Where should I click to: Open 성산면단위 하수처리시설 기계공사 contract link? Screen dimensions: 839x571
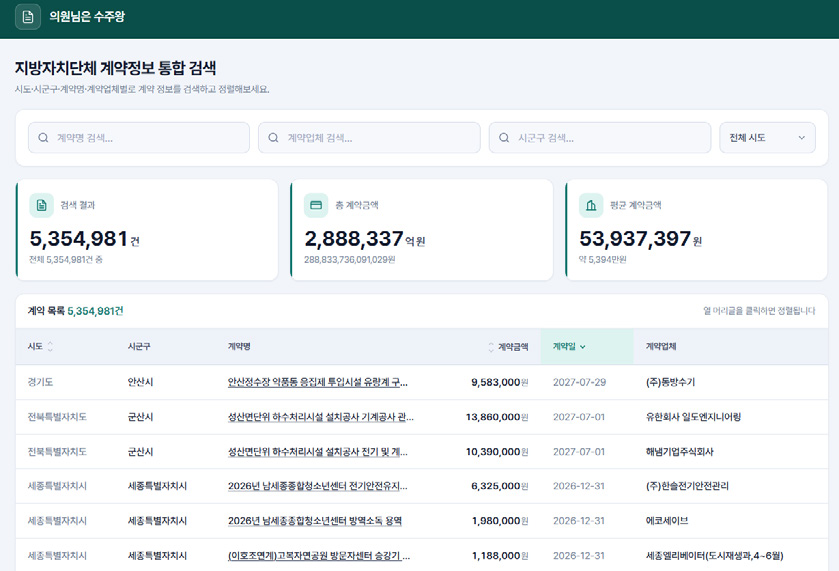(x=321, y=417)
